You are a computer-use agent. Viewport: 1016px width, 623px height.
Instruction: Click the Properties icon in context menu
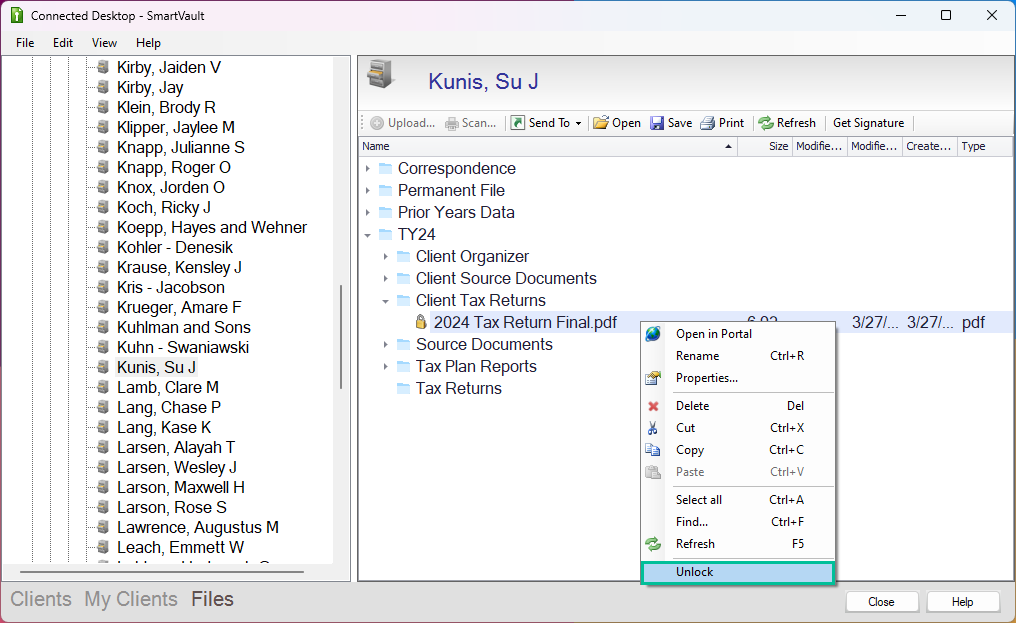(x=653, y=378)
